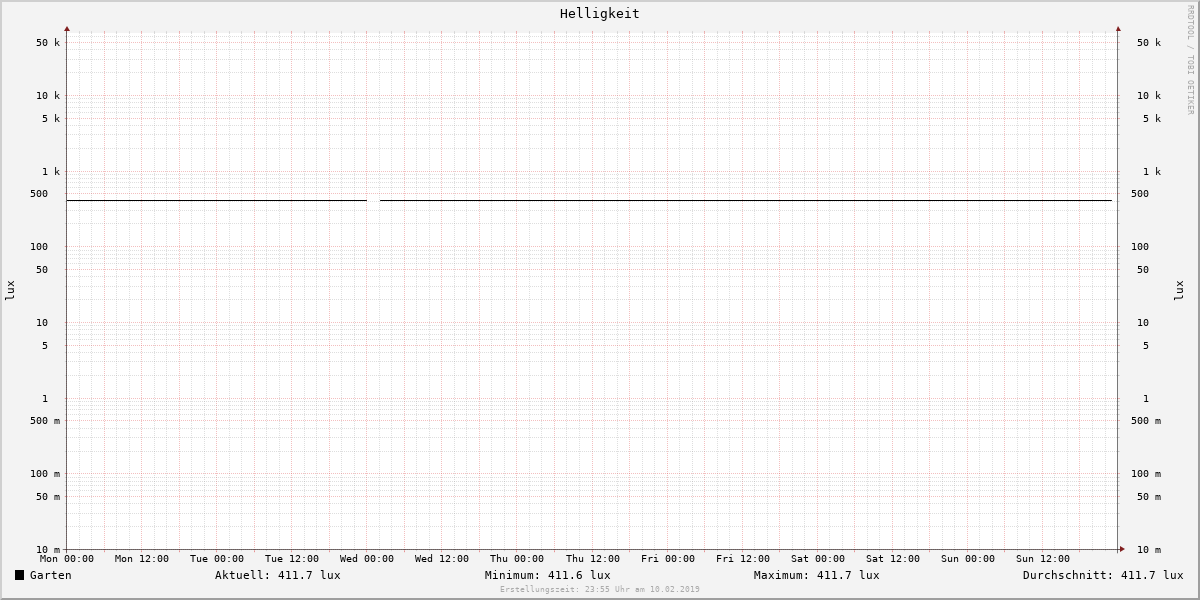Click the left axis 1 k label
Image resolution: width=1200 pixels, height=600 pixels.
coord(51,172)
